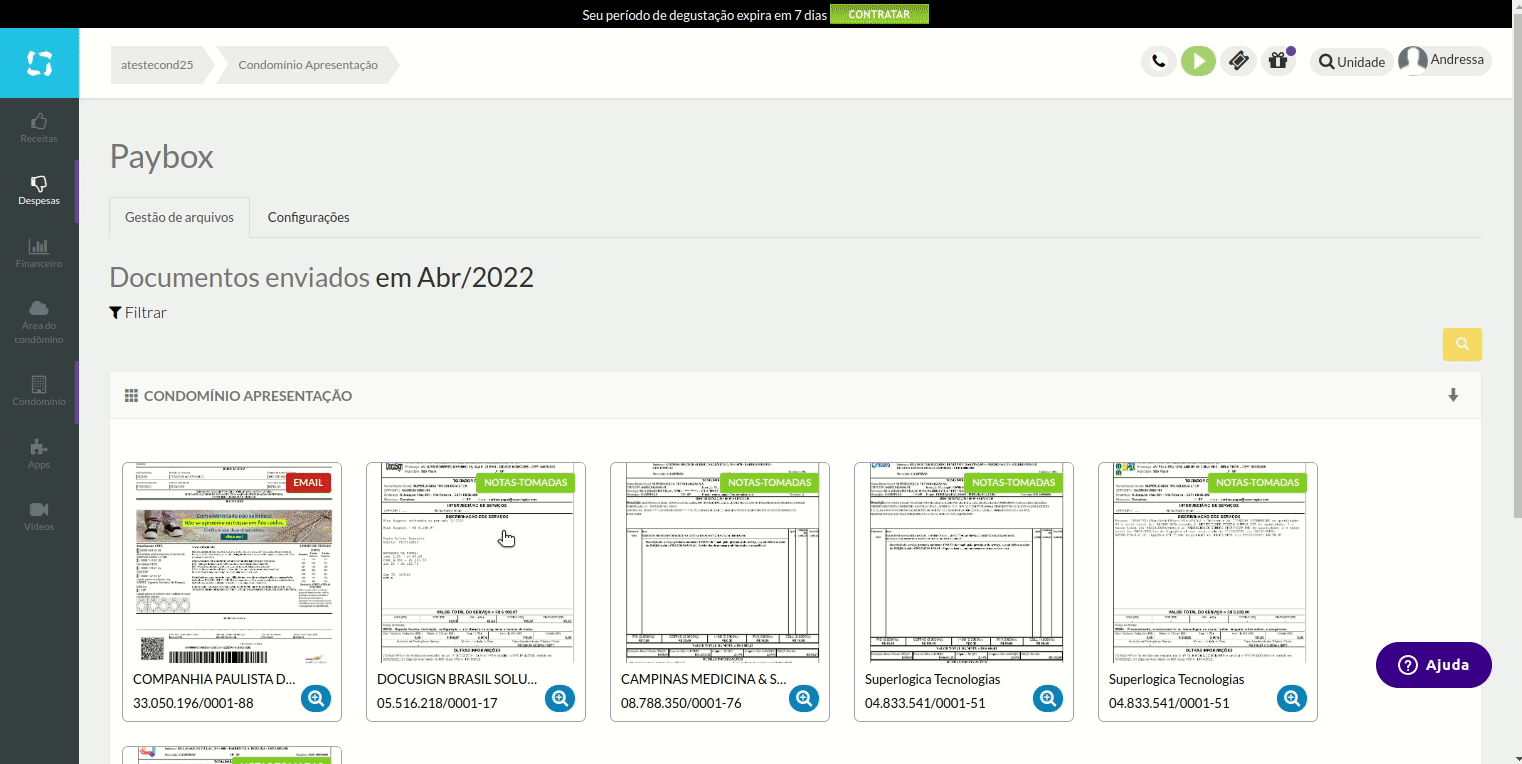Select the Gestão de arquivos tab
This screenshot has height=764, width=1522.
(x=179, y=217)
